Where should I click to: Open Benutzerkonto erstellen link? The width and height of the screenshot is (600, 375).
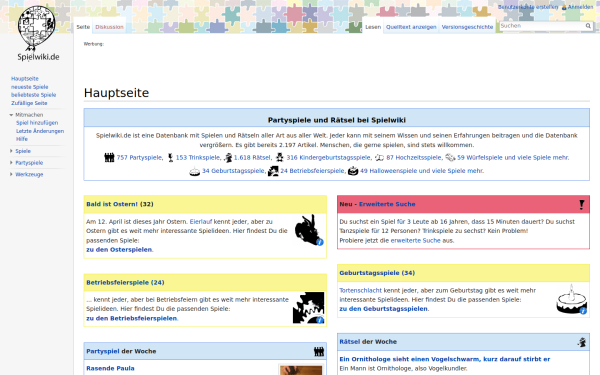tap(528, 7)
